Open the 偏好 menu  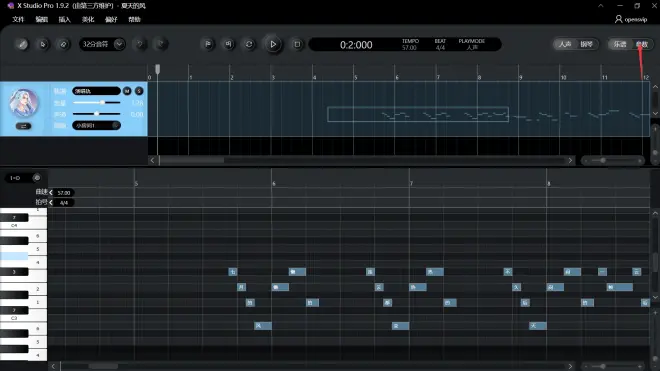click(x=111, y=19)
